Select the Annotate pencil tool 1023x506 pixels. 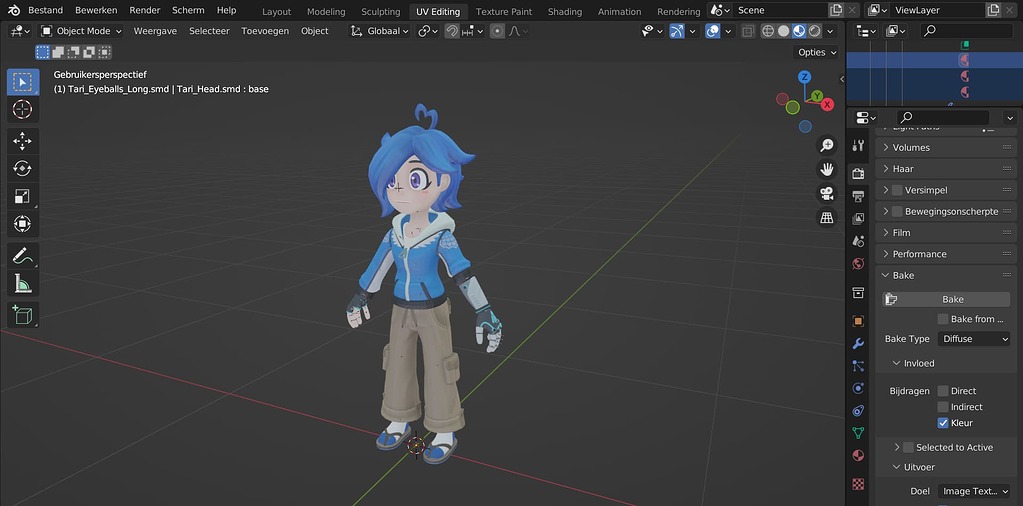[22, 256]
